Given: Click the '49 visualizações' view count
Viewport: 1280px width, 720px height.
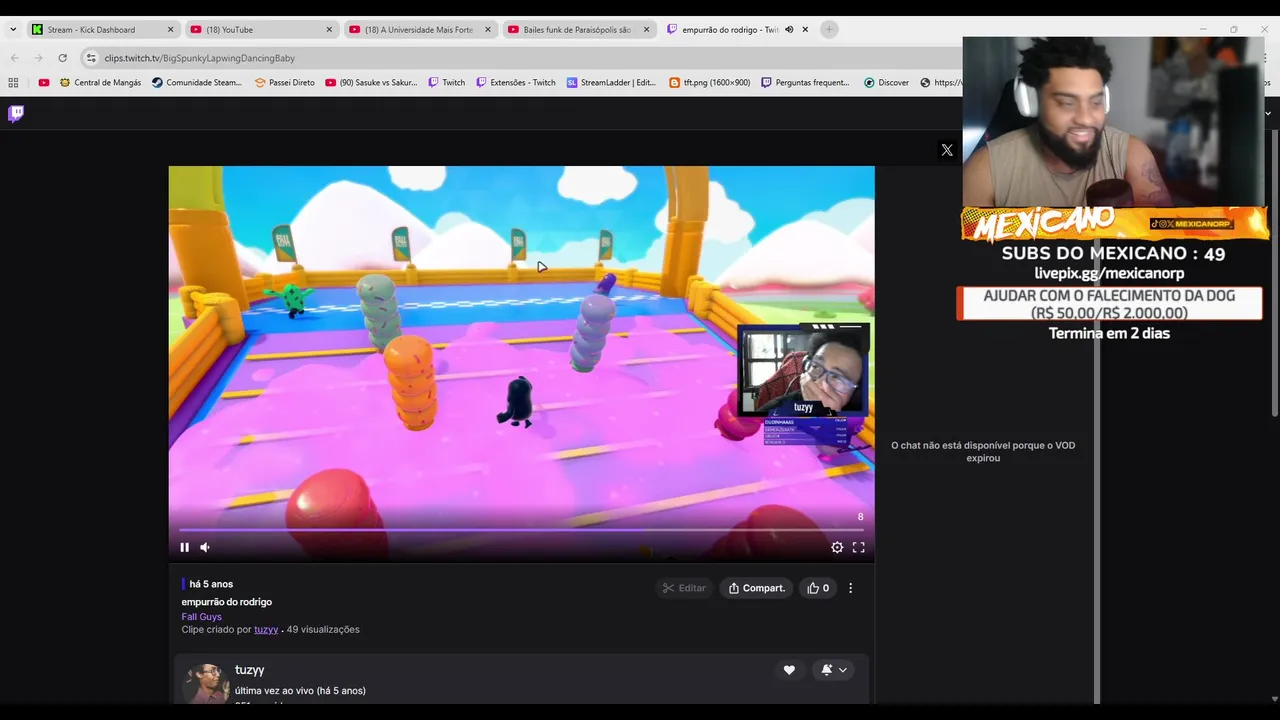Looking at the screenshot, I should [x=323, y=630].
